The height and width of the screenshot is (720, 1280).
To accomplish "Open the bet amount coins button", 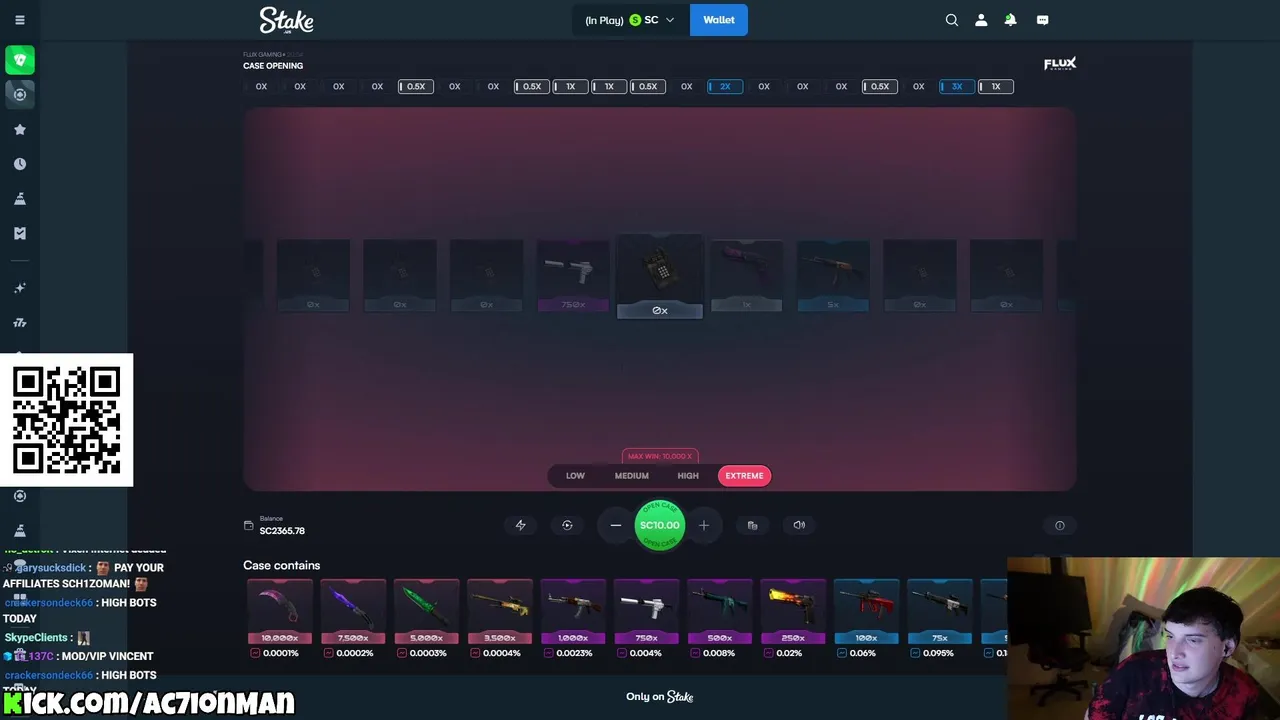I will tap(752, 525).
